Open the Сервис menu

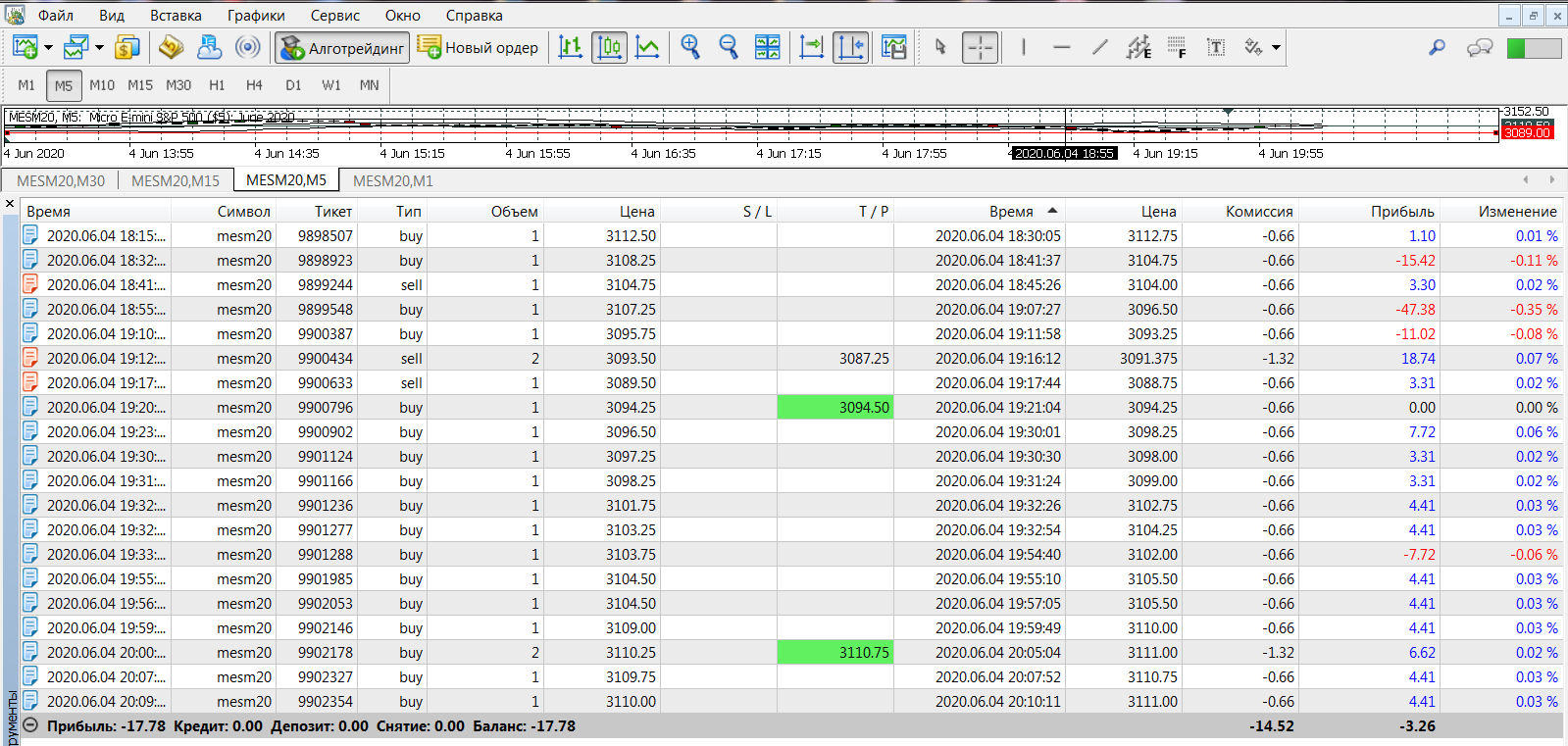pos(334,16)
